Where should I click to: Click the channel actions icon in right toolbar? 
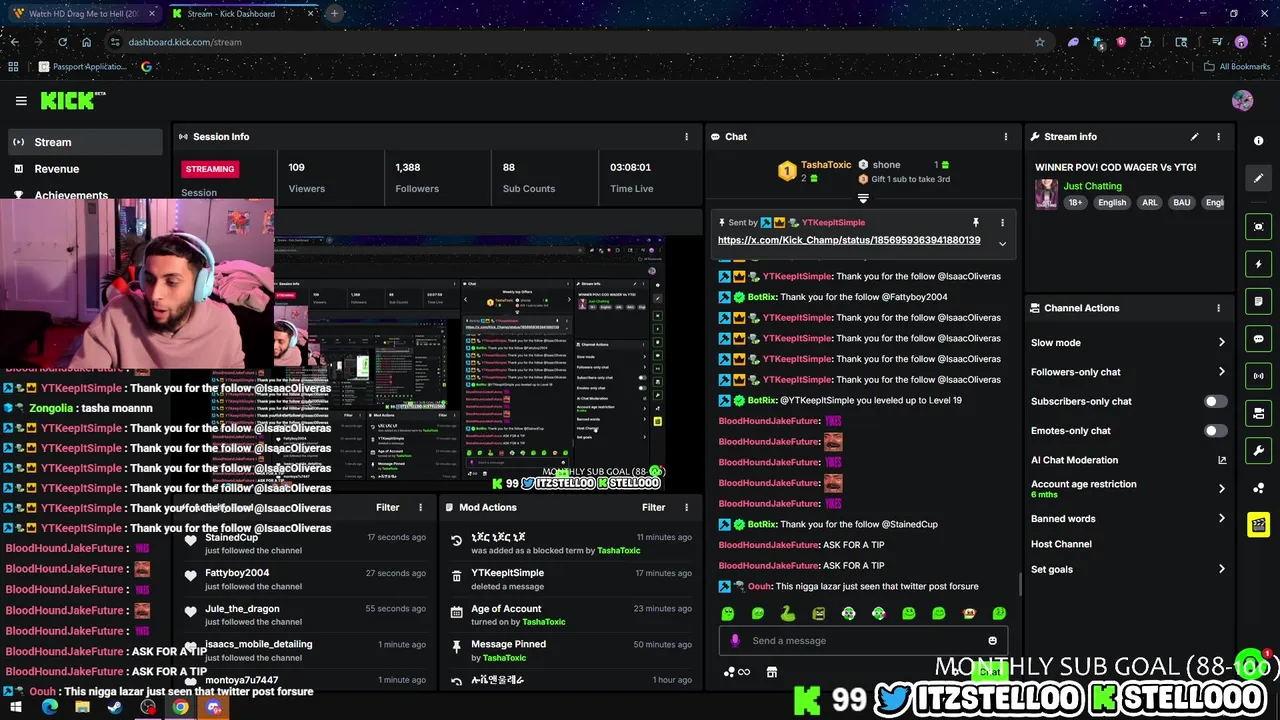[x=1259, y=413]
